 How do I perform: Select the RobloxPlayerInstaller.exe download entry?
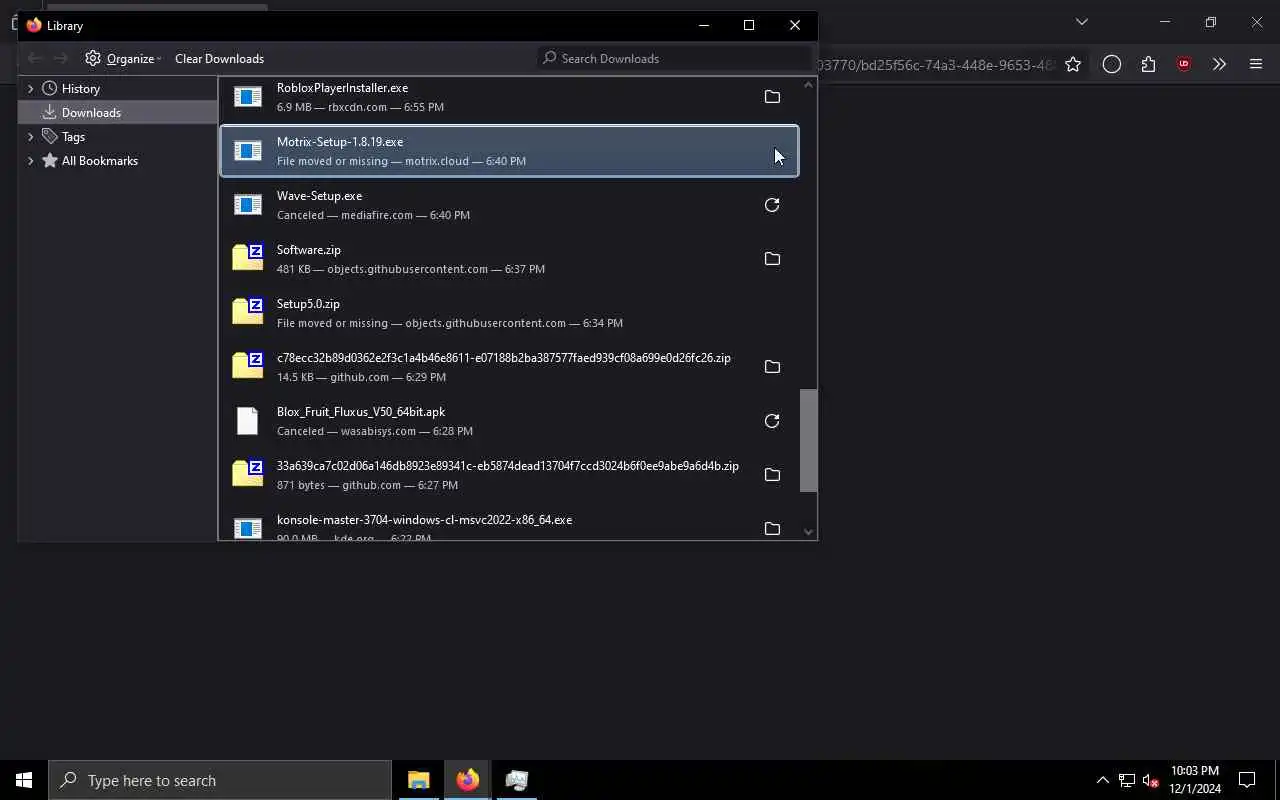[x=509, y=97]
